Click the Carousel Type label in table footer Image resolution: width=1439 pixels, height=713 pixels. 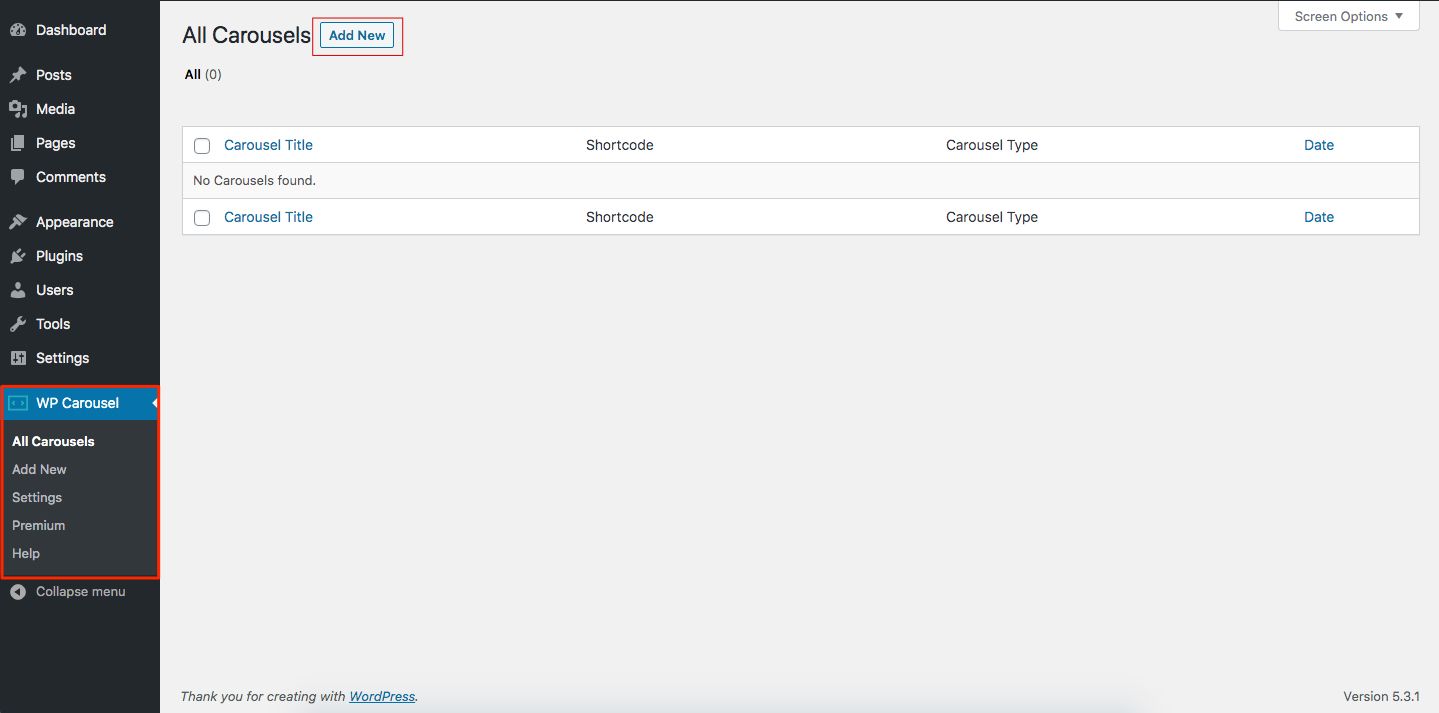coord(992,217)
